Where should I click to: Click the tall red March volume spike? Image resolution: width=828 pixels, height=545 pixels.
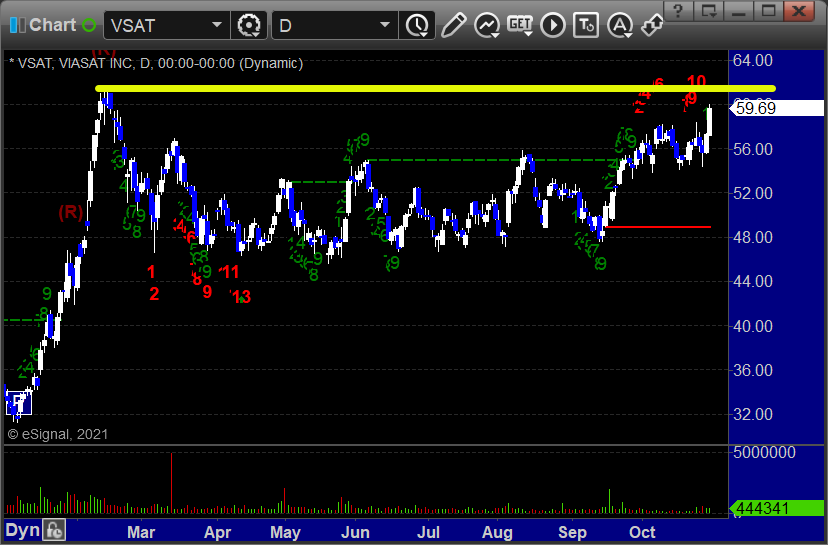171,483
